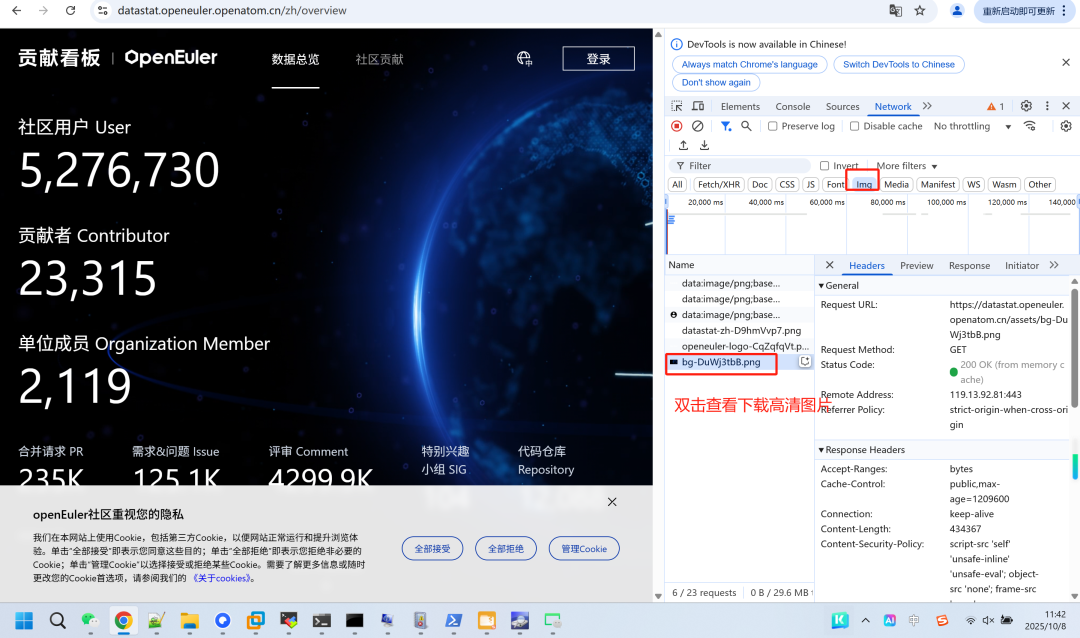Click the 全部接受 cookie consent button
The width and height of the screenshot is (1080, 638).
tap(432, 548)
